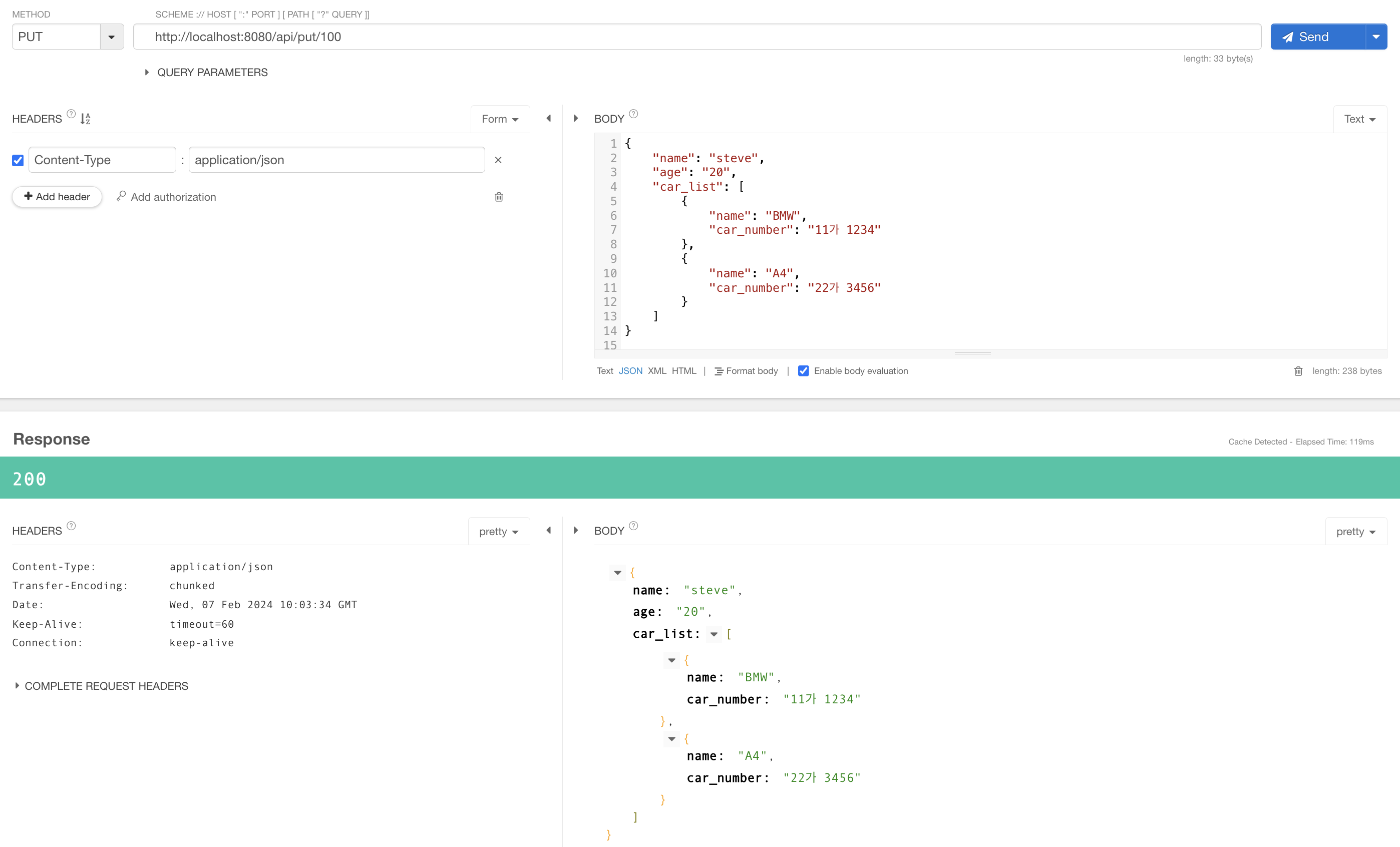Click the request BODY help question icon

(x=633, y=114)
